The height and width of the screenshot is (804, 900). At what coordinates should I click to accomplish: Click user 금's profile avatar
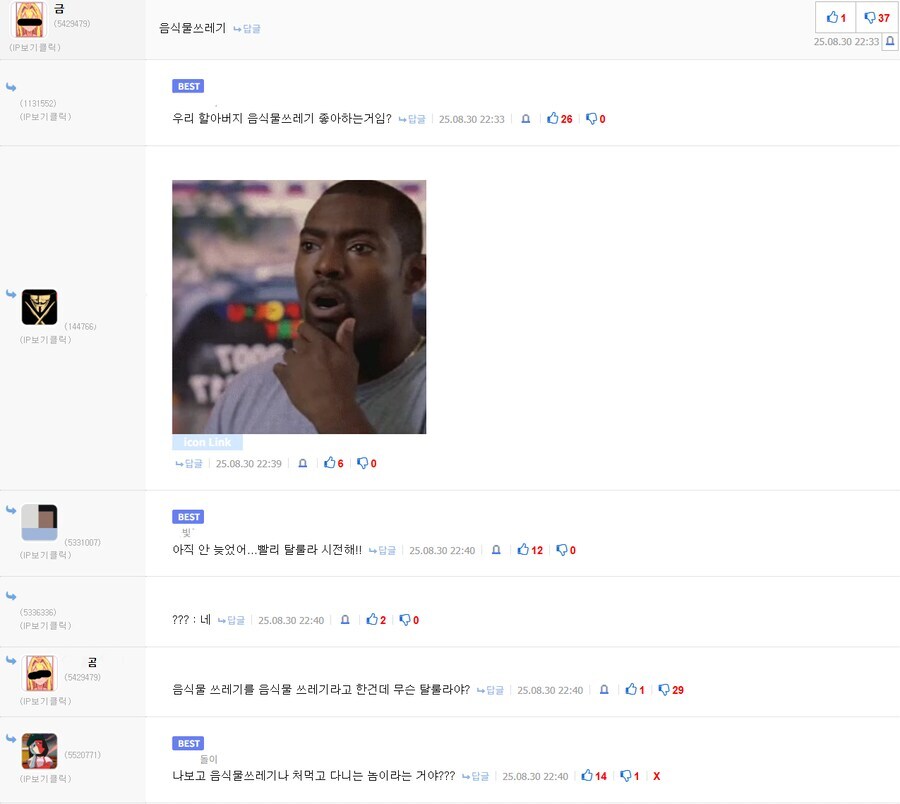pos(29,20)
